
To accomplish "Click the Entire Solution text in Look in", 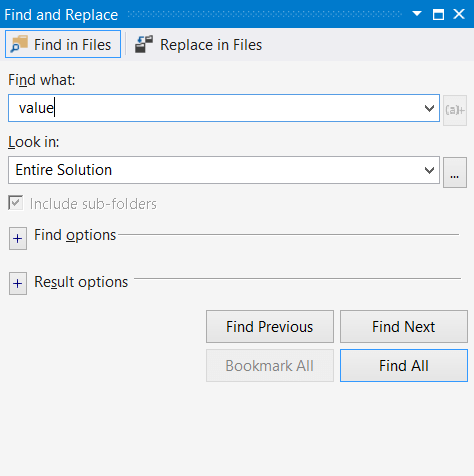I will tap(64, 170).
